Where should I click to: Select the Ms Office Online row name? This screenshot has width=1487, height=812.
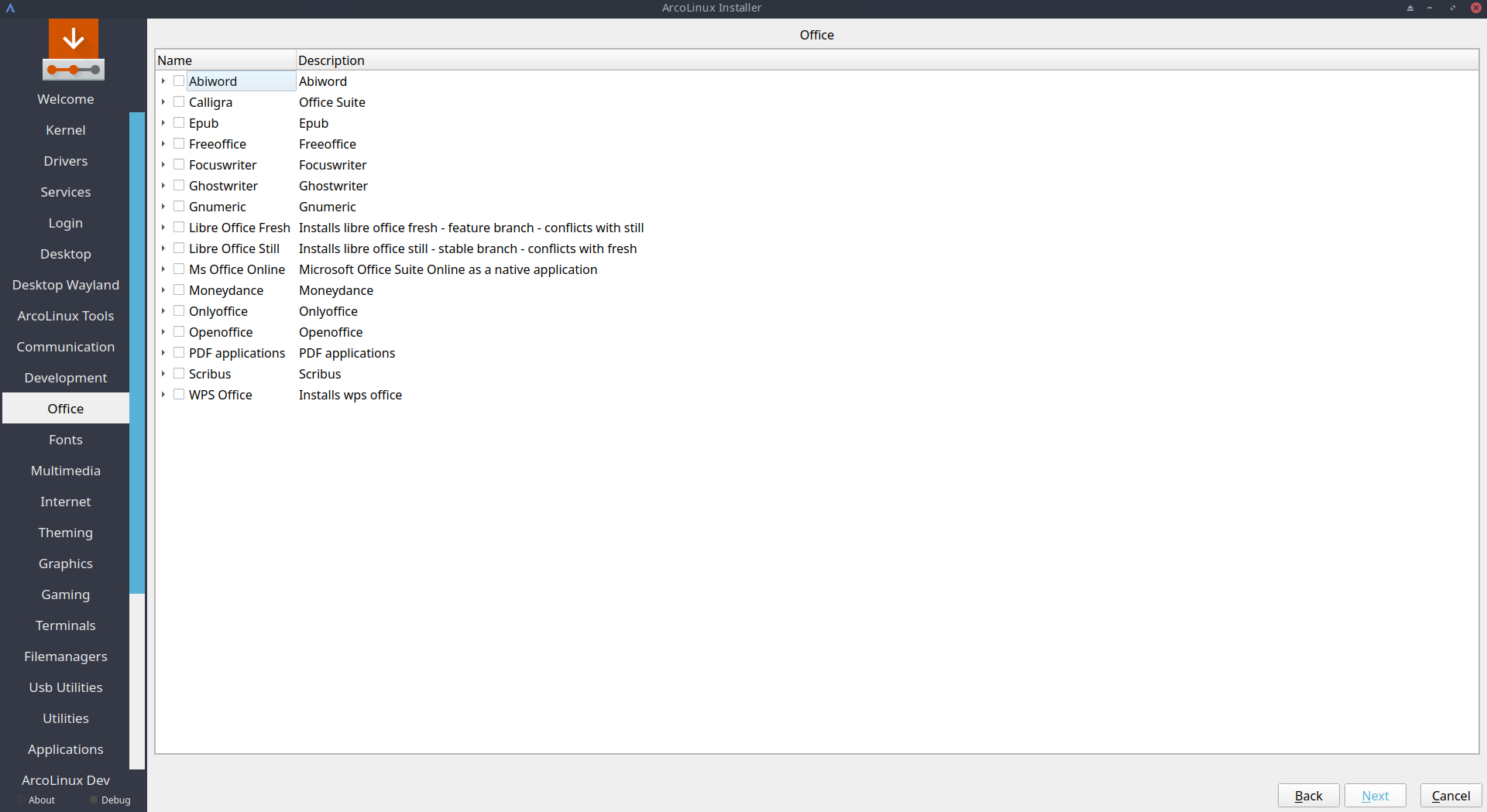[237, 269]
